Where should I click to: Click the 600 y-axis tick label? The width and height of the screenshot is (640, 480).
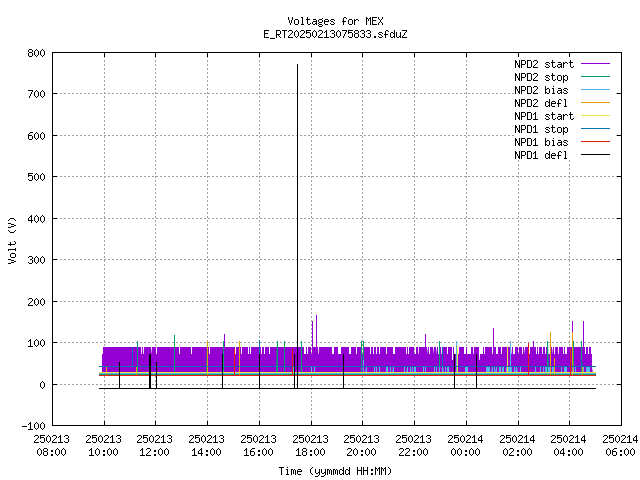[36, 136]
